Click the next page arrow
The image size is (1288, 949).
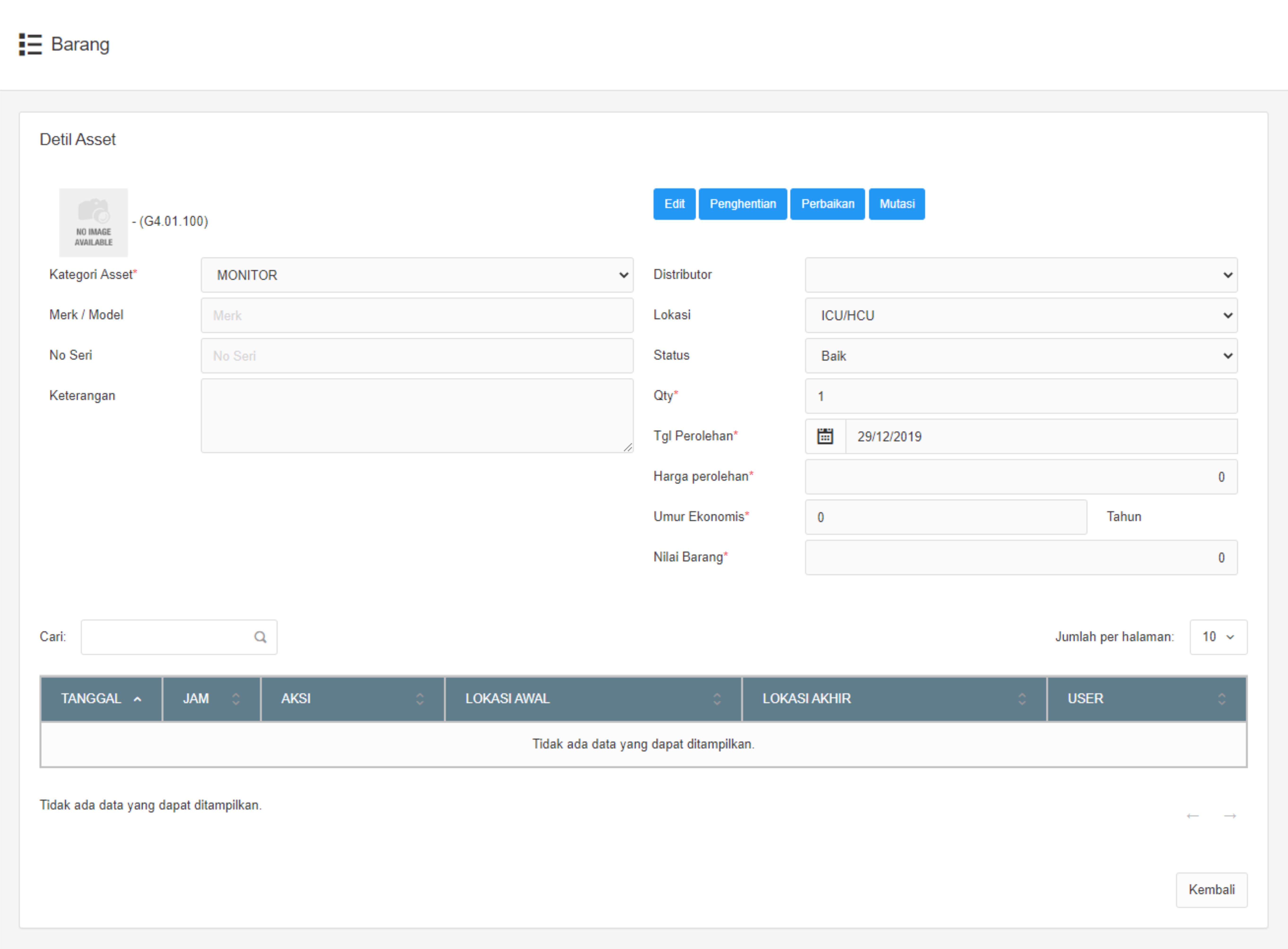1230,816
